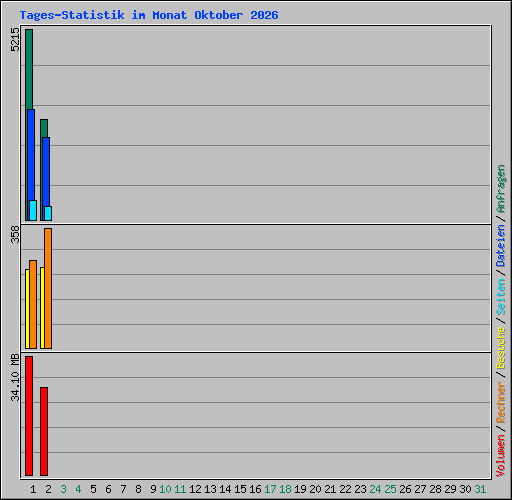The image size is (512, 500).
Task: Click the 'Dateien' legend label
Action: pos(501,246)
